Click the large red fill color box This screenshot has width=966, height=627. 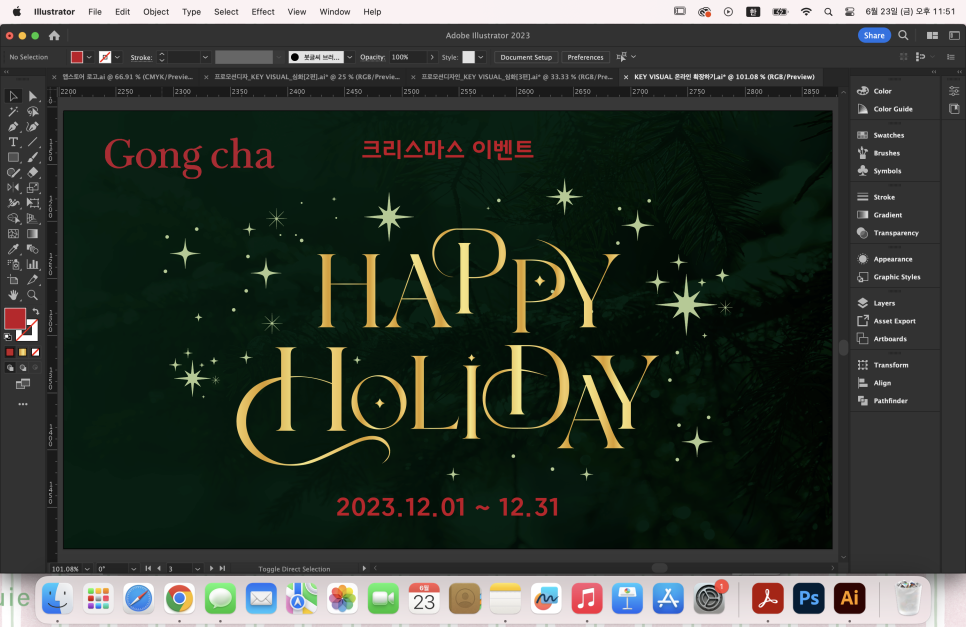point(15,318)
